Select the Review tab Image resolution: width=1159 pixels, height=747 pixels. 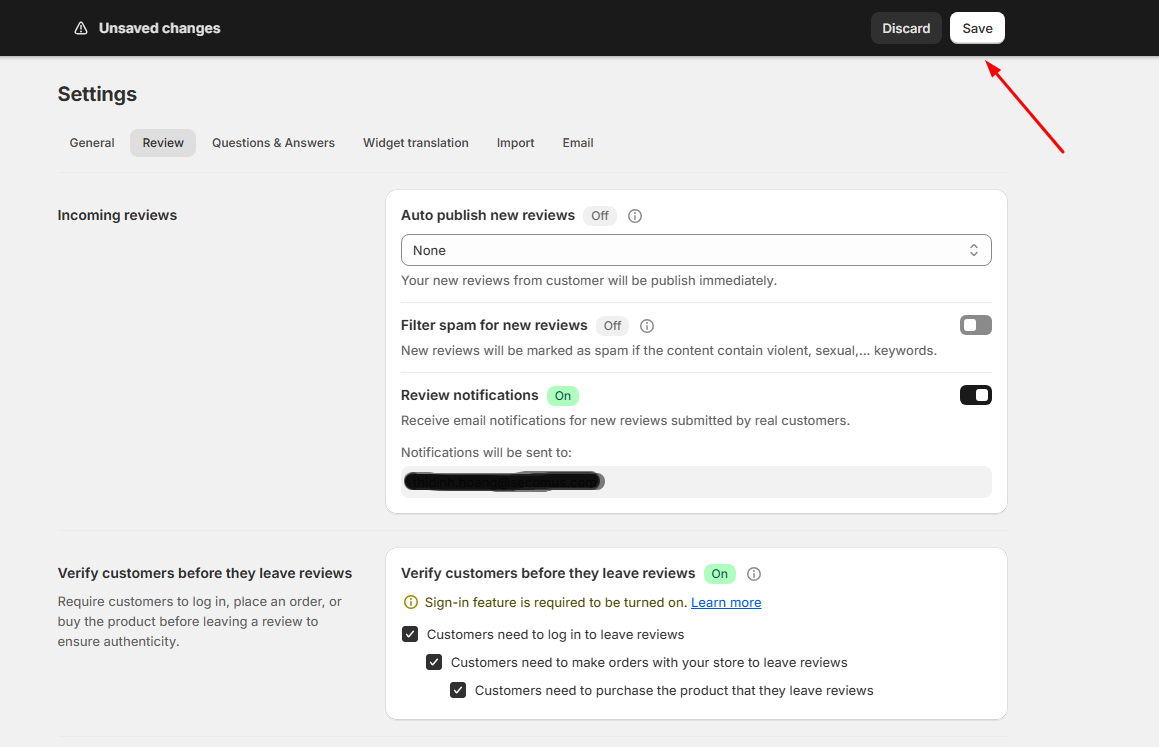click(x=163, y=143)
